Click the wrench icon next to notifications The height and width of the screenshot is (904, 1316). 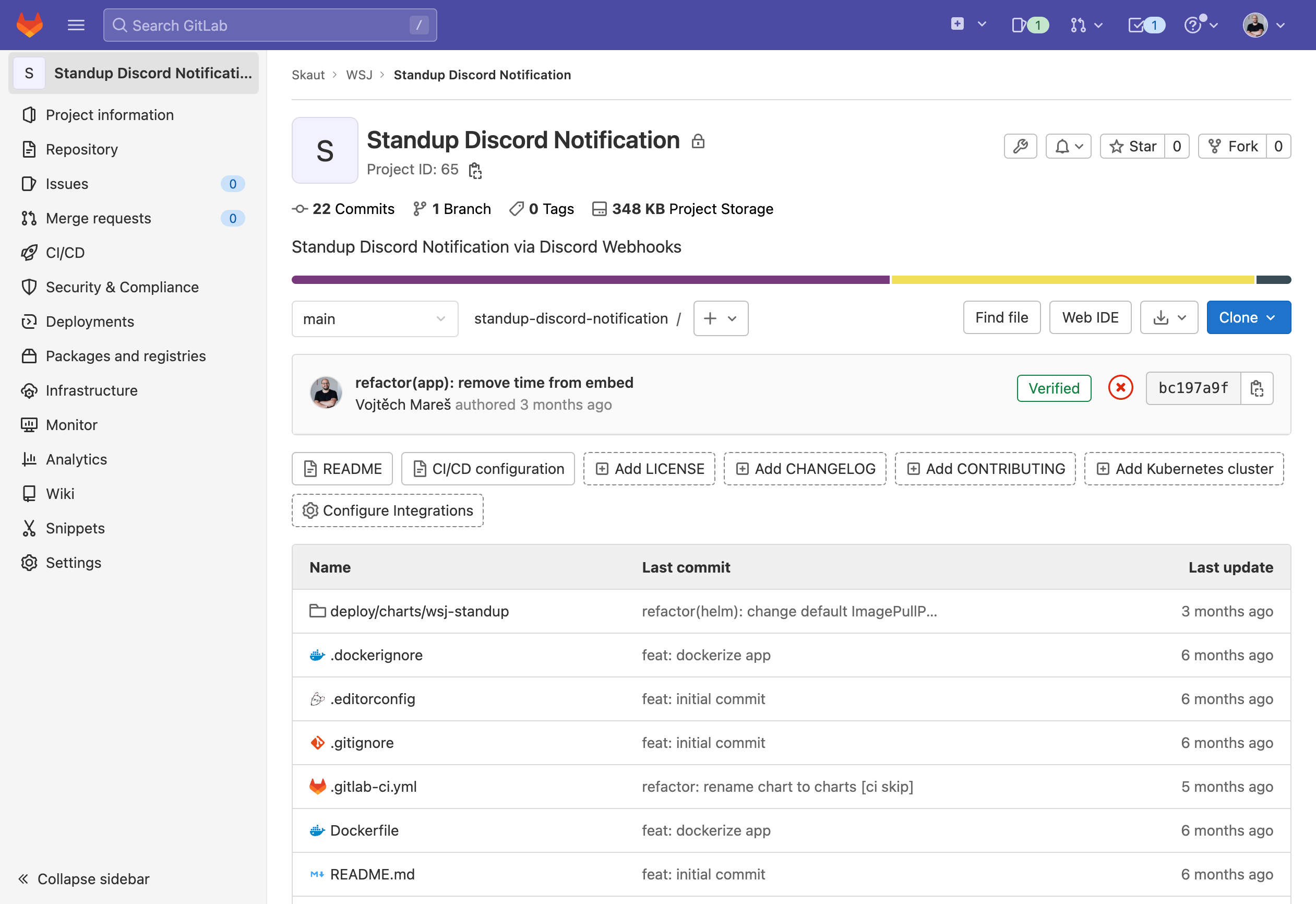coord(1020,147)
